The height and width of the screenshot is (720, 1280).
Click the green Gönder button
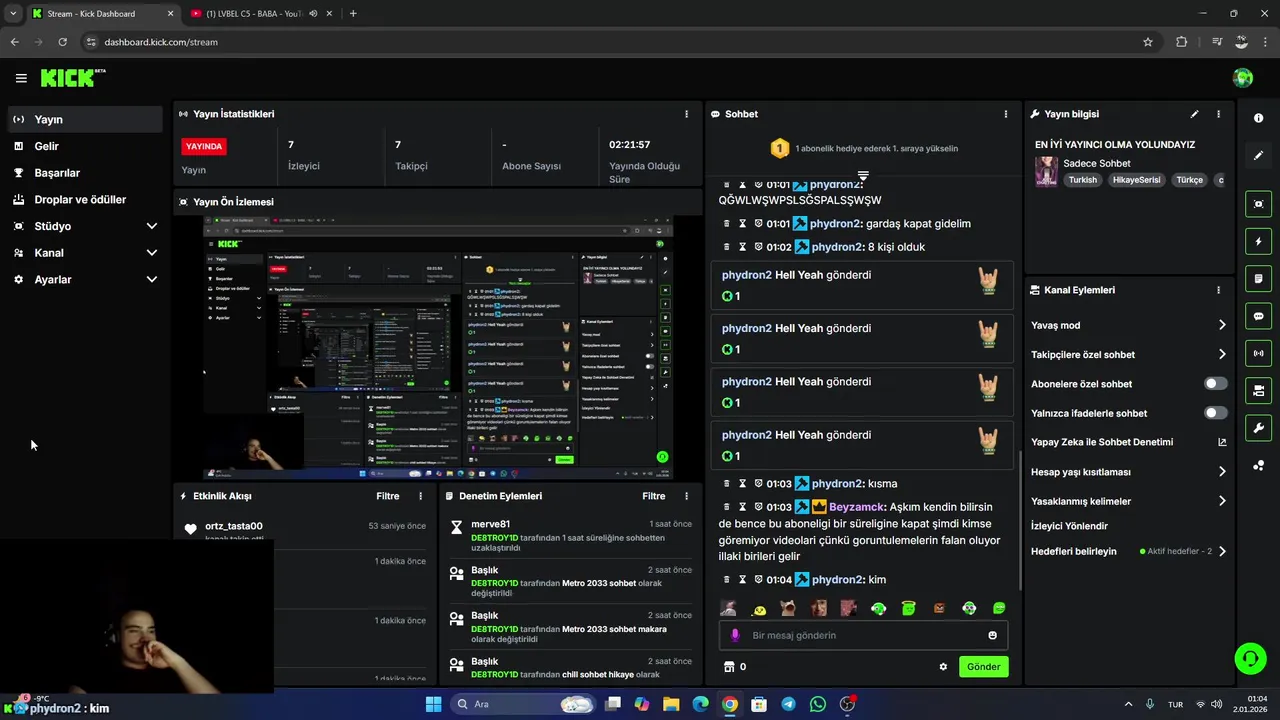983,667
